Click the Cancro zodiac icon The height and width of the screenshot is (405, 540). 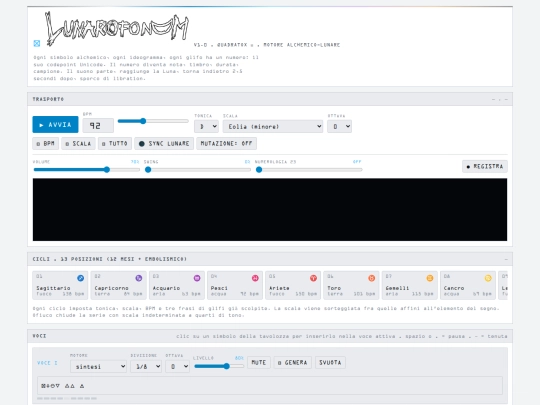[488, 278]
